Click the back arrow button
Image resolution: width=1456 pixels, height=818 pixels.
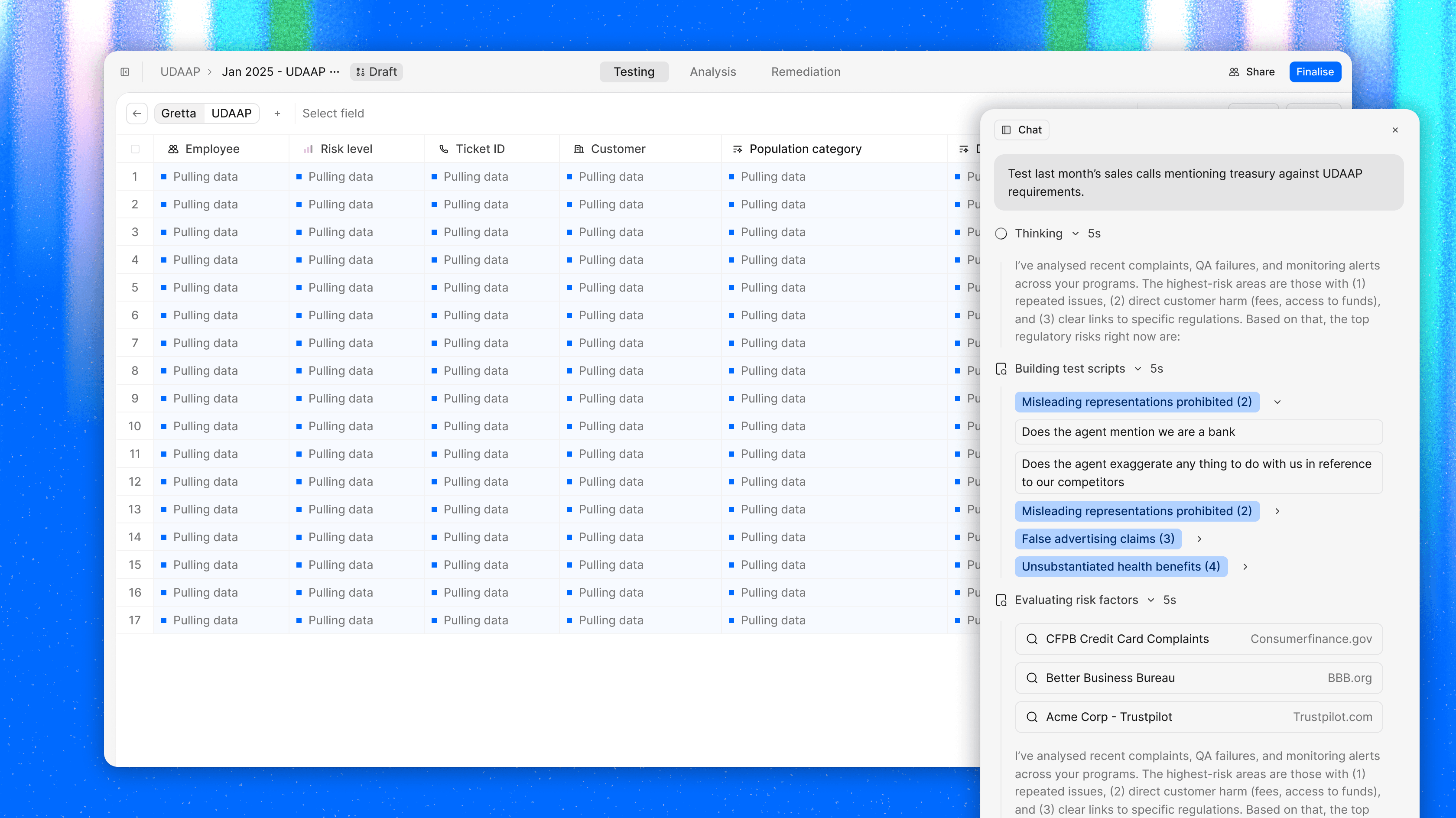[x=137, y=113]
